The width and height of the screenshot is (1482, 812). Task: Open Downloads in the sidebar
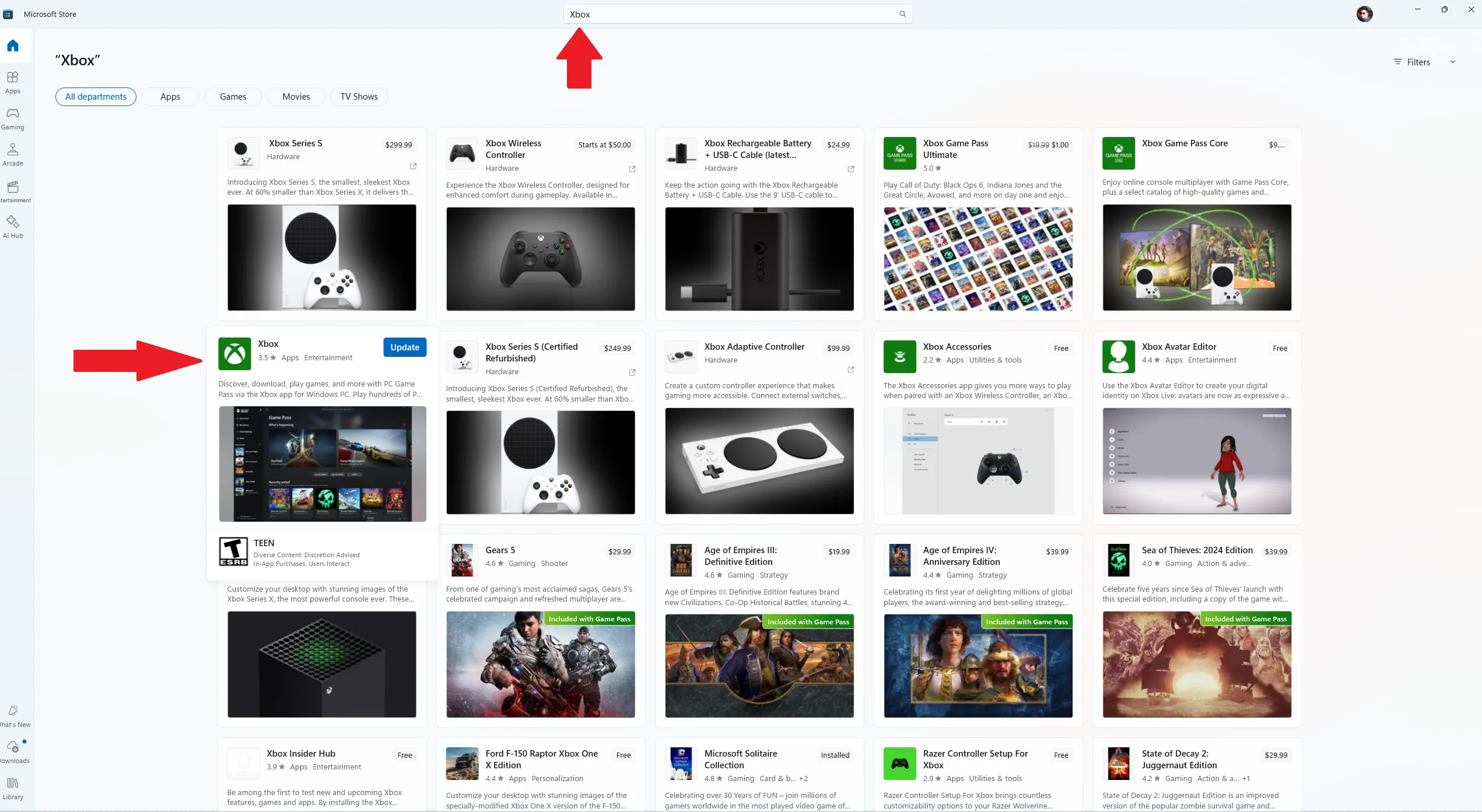[x=13, y=752]
